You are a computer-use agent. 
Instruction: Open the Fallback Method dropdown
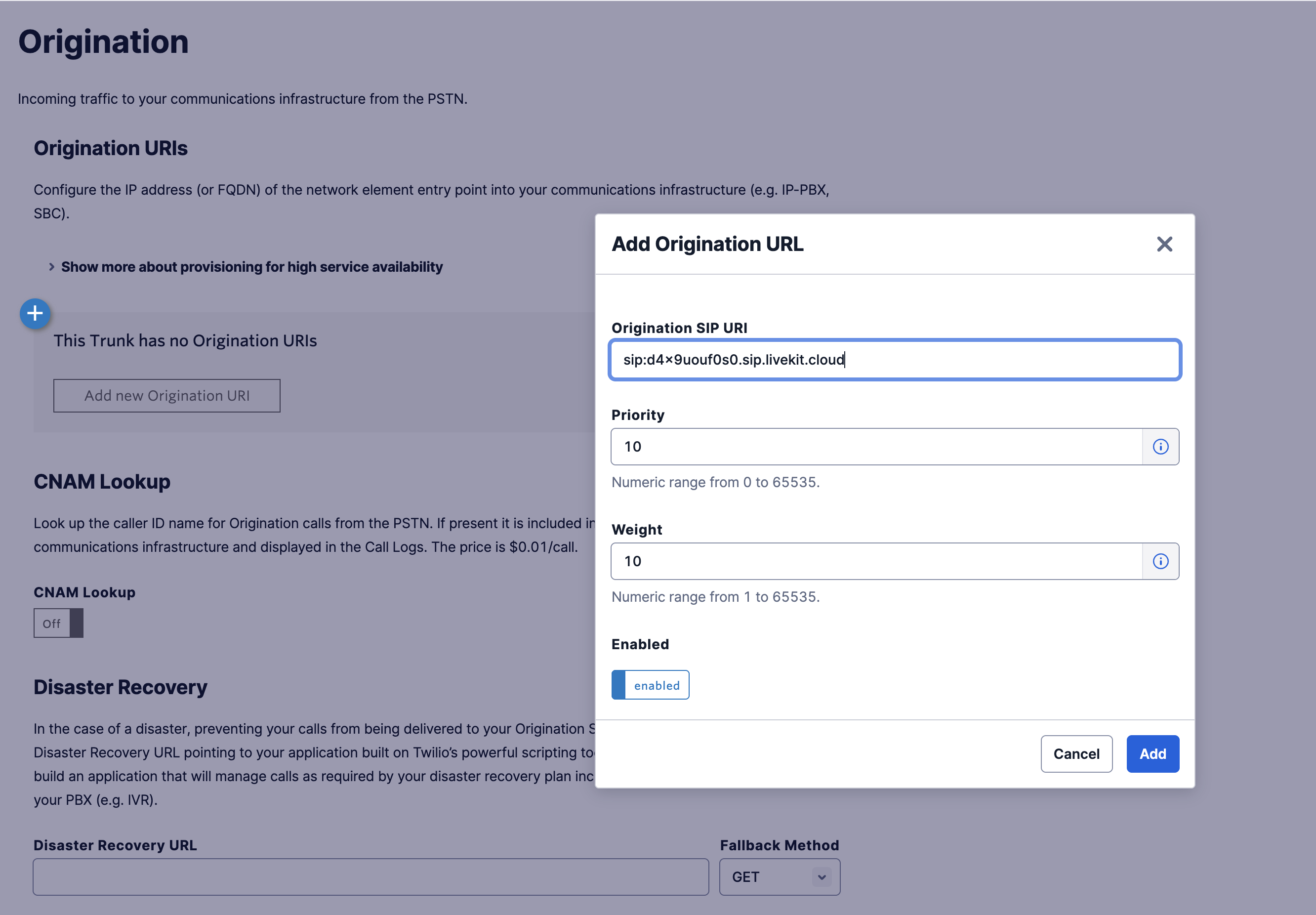pos(779,876)
